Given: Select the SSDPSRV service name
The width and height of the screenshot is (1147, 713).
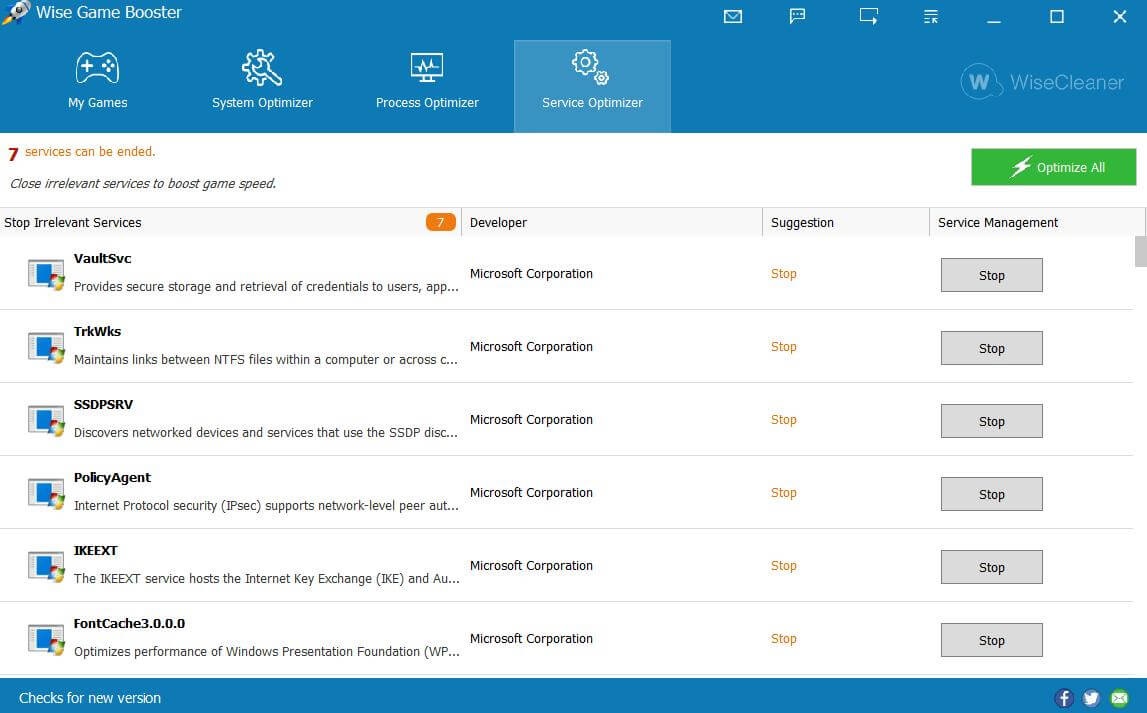Looking at the screenshot, I should [103, 404].
